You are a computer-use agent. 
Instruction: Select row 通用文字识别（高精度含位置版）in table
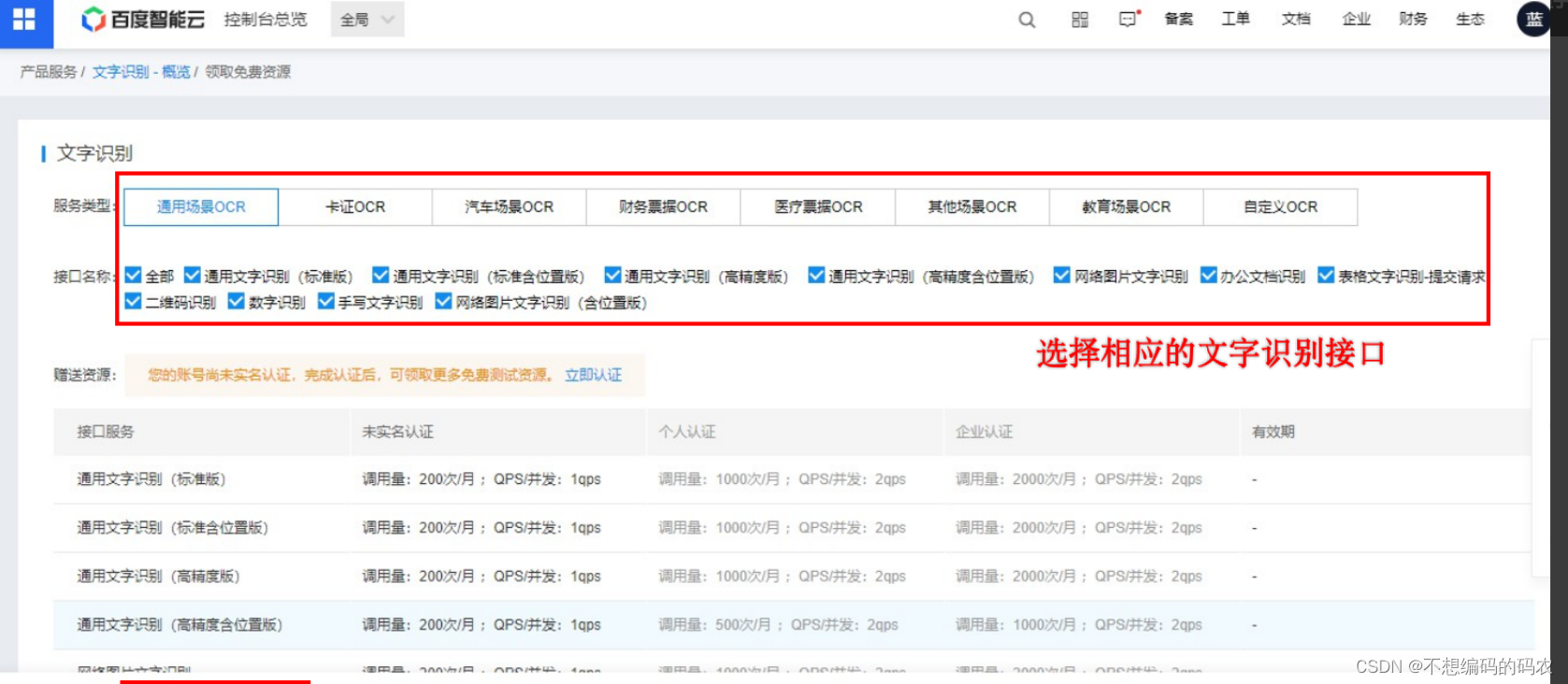tap(793, 625)
